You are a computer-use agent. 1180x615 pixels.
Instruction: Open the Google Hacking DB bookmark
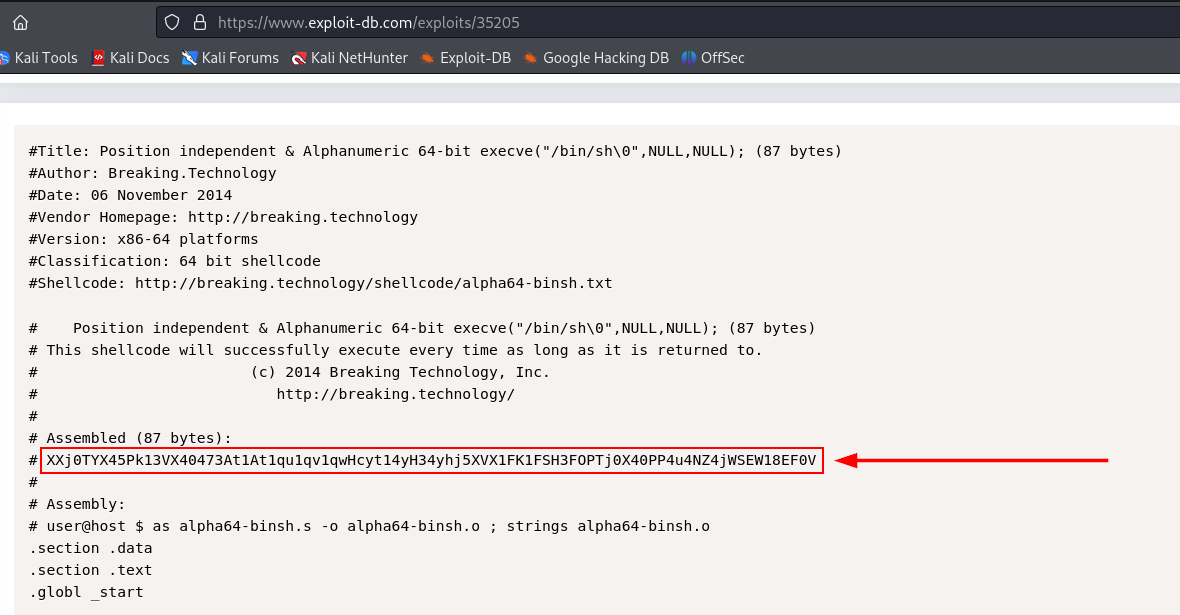596,58
